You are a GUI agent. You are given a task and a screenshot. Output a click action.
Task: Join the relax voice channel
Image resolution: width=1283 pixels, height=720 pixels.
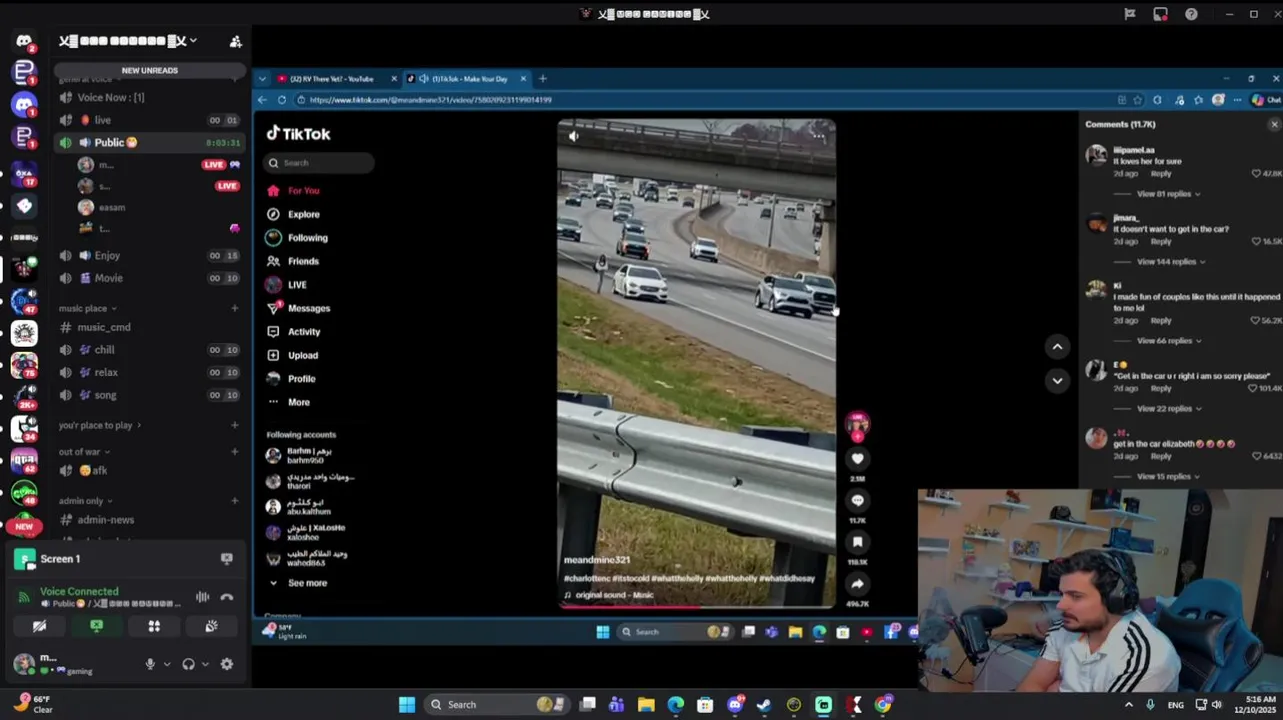click(x=150, y=372)
